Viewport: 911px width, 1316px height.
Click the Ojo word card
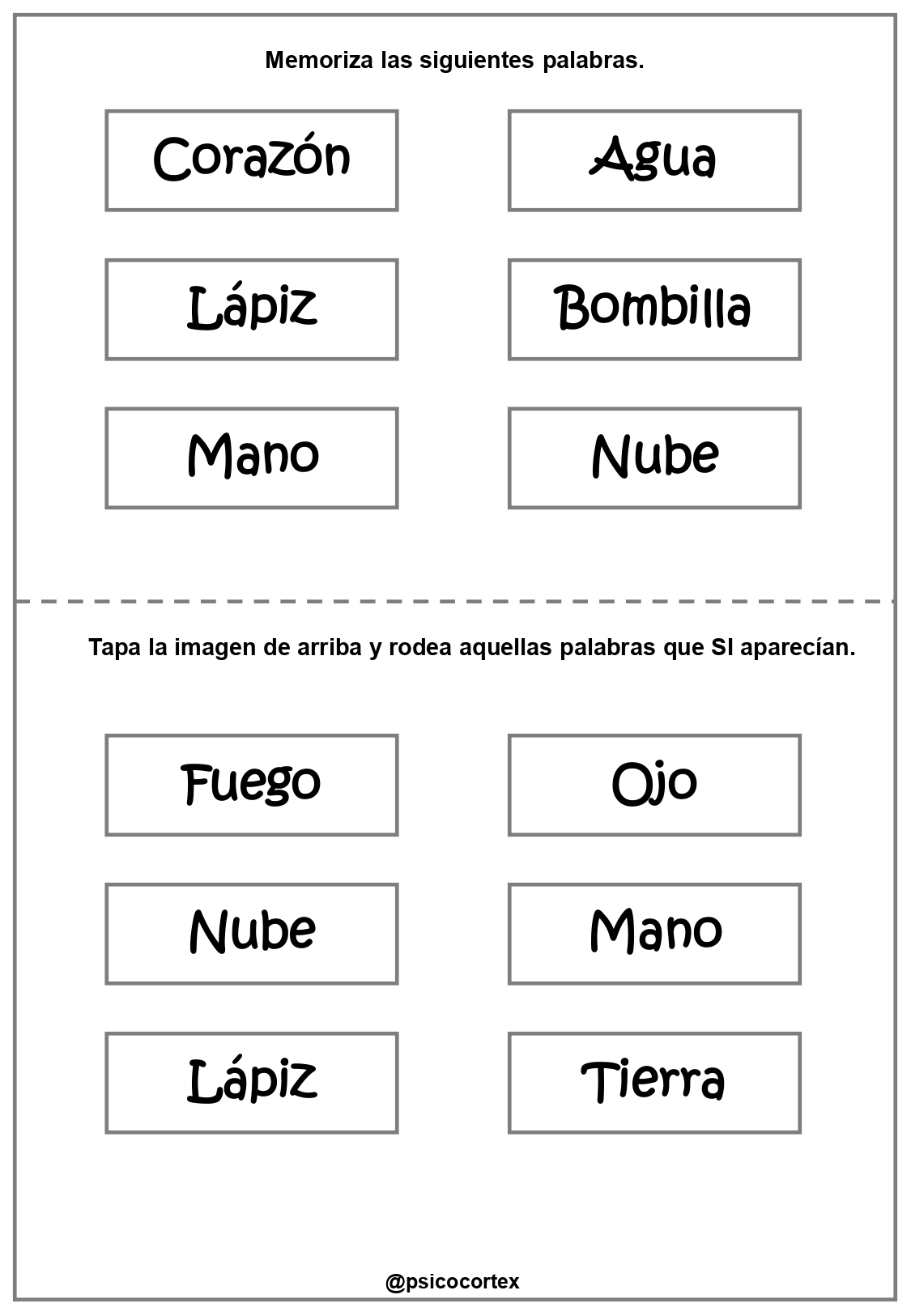click(x=654, y=785)
